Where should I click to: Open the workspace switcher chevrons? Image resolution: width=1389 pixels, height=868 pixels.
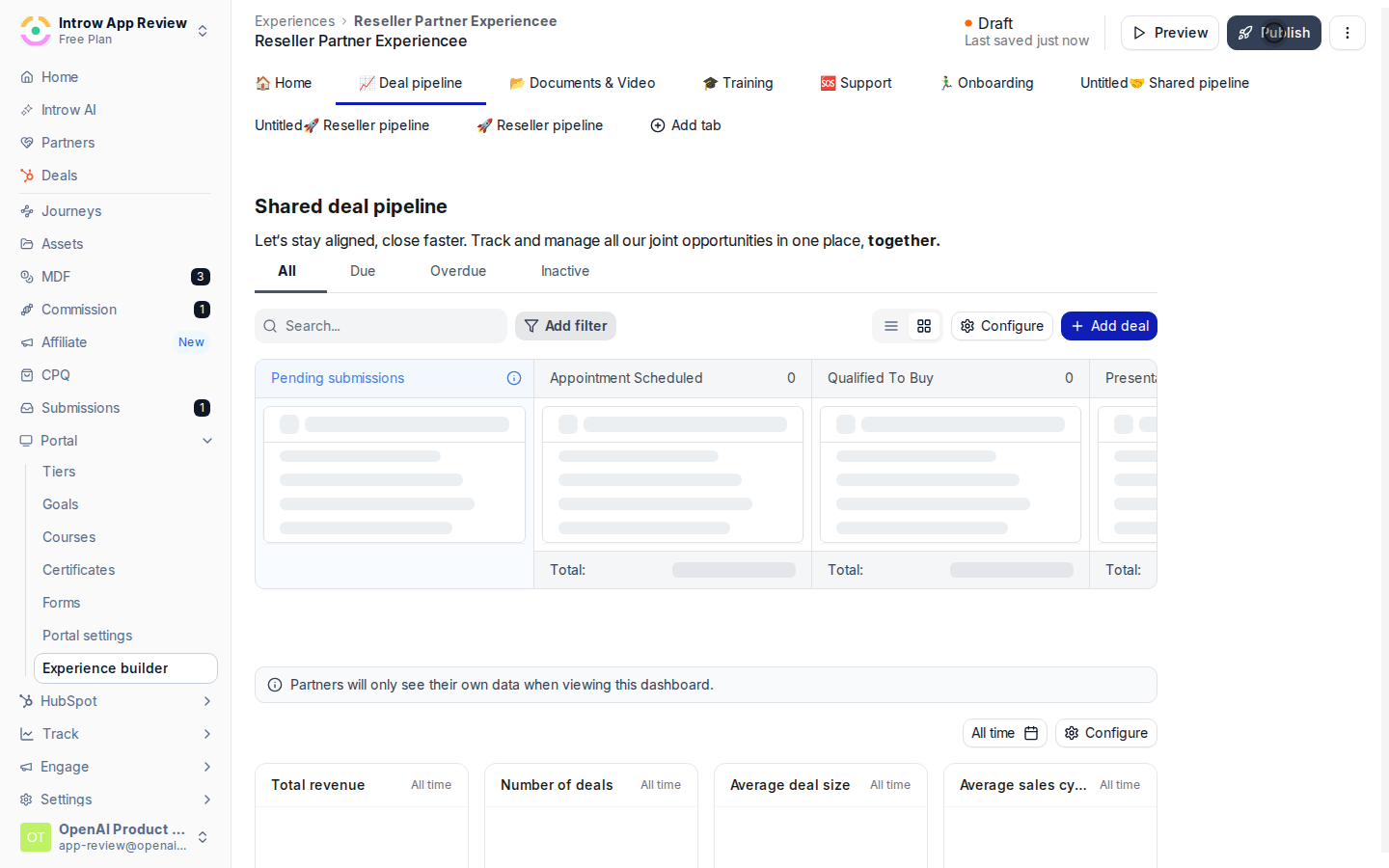203,31
